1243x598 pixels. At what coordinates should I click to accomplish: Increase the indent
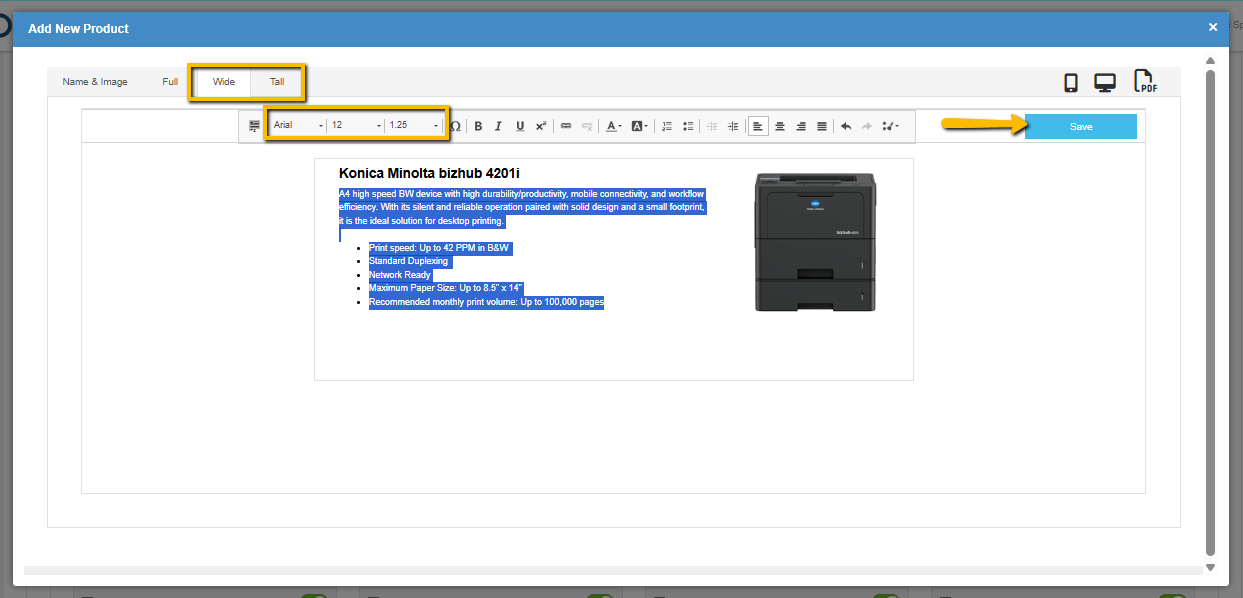click(x=733, y=126)
